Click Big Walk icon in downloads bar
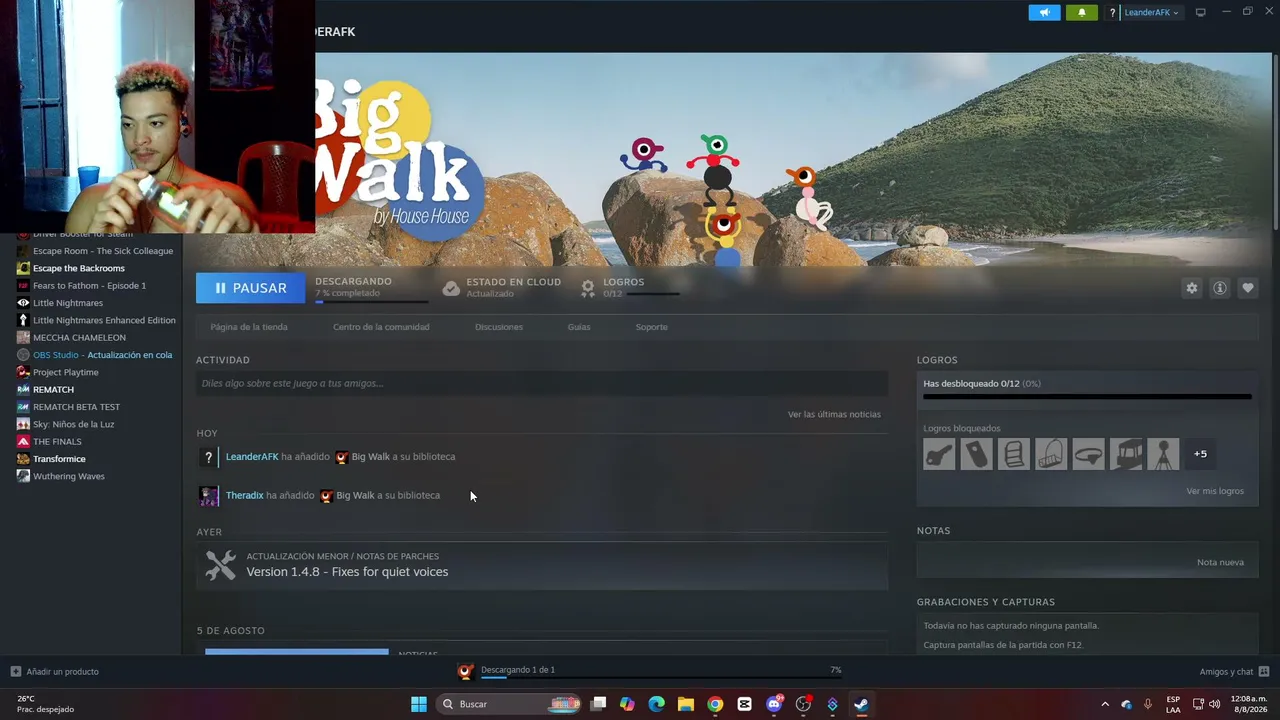The width and height of the screenshot is (1280, 720). (x=465, y=671)
